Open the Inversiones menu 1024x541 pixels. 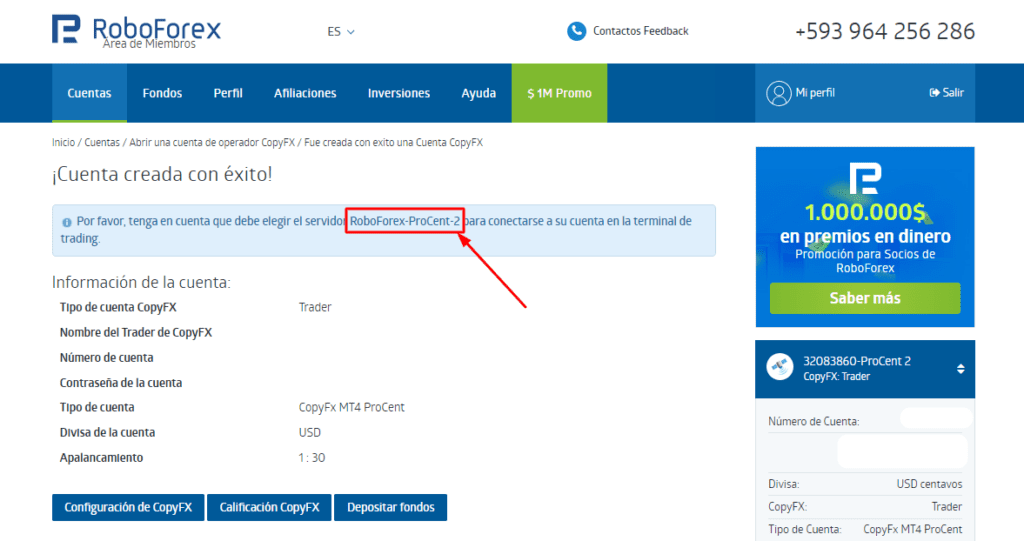[x=398, y=93]
